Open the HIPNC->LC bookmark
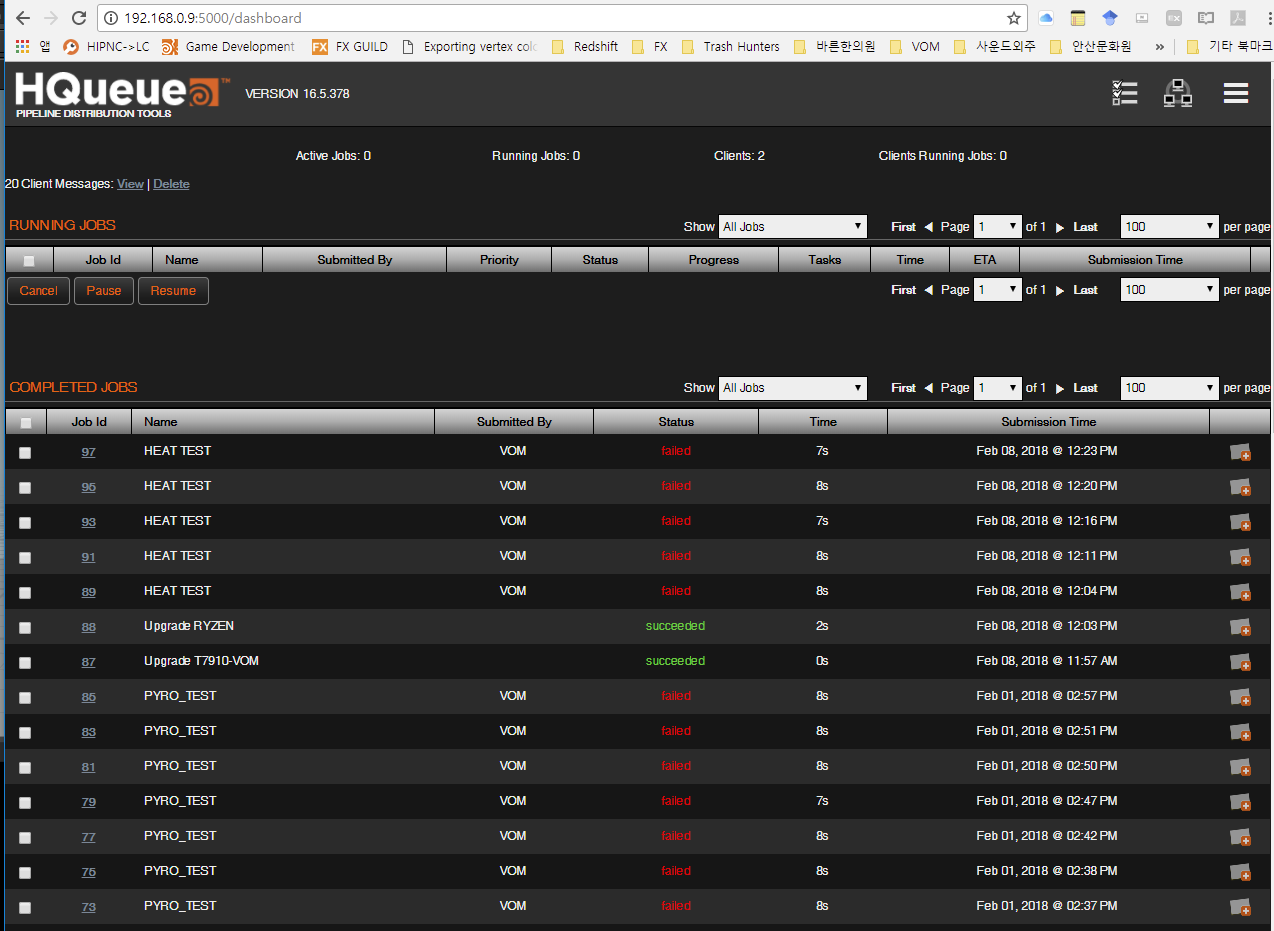The height and width of the screenshot is (931, 1274). (x=106, y=46)
